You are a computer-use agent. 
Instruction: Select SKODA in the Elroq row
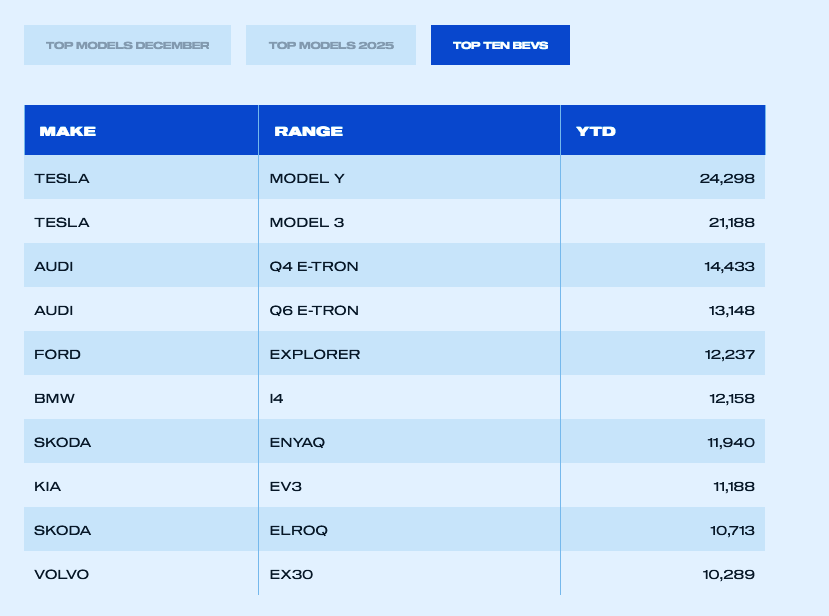62,530
